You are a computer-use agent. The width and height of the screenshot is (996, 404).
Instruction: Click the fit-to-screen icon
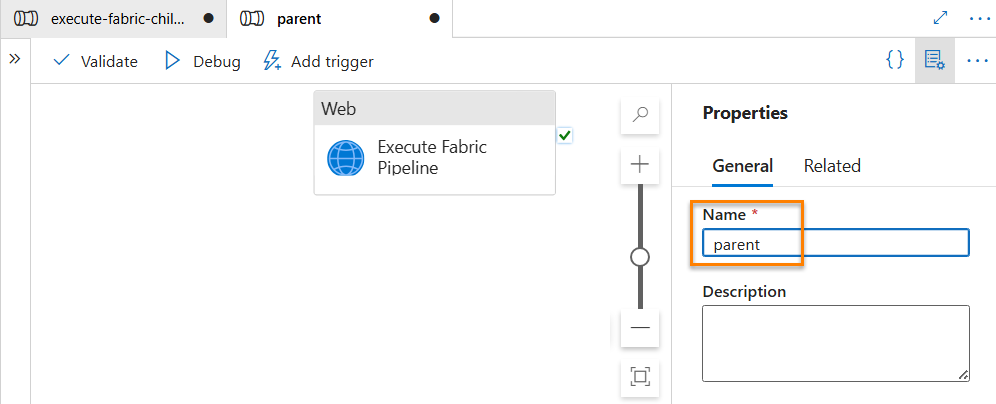pos(640,377)
